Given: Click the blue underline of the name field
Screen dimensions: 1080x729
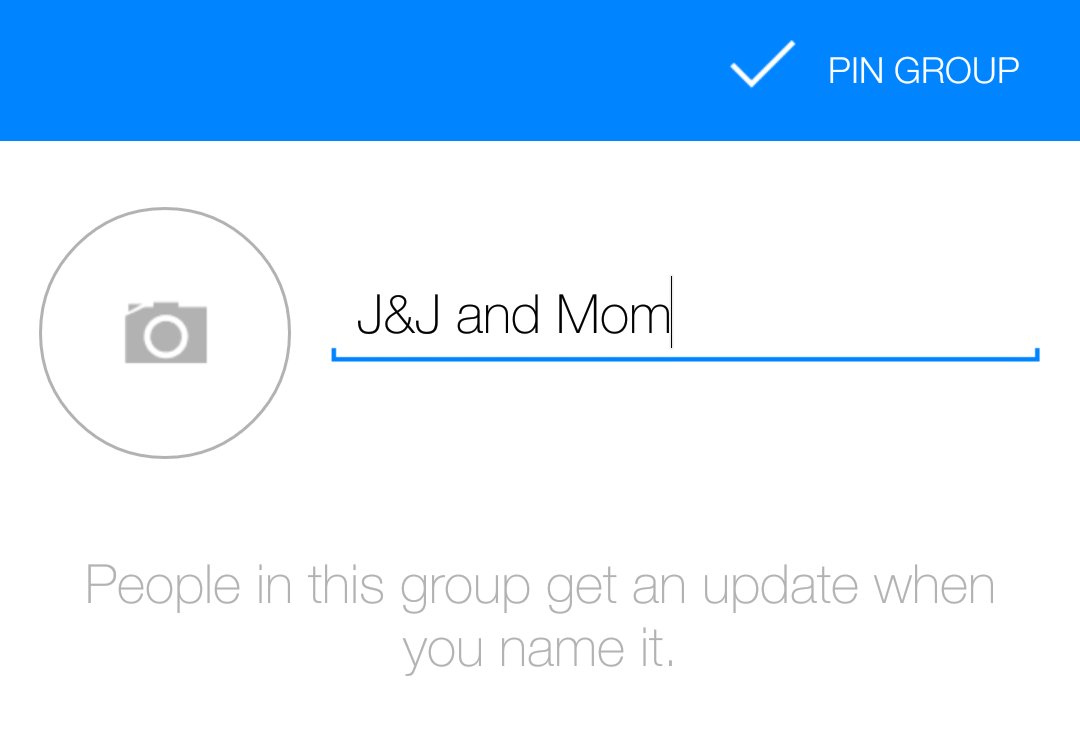Looking at the screenshot, I should [x=685, y=357].
